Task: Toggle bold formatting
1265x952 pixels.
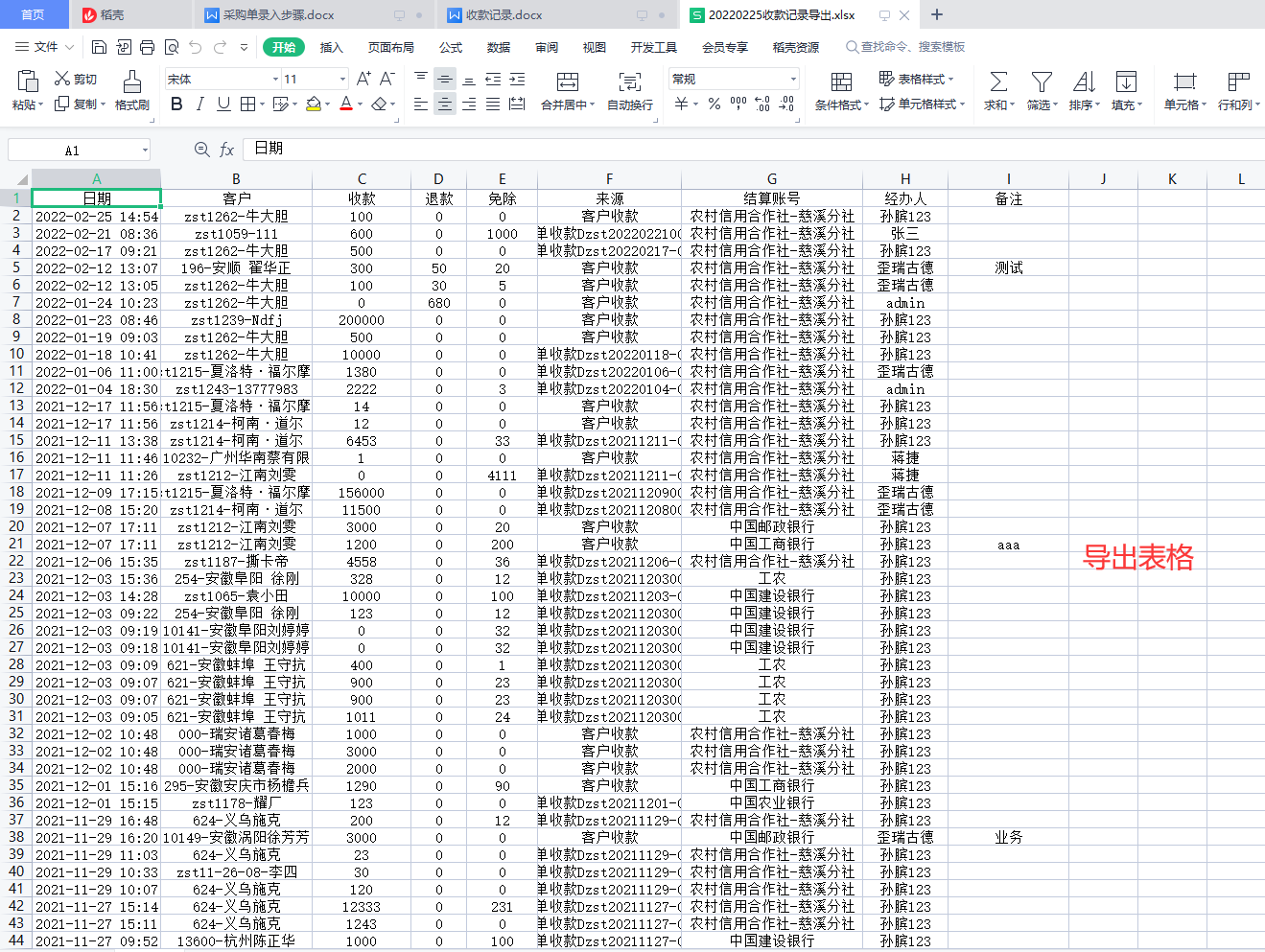Action: tap(176, 104)
